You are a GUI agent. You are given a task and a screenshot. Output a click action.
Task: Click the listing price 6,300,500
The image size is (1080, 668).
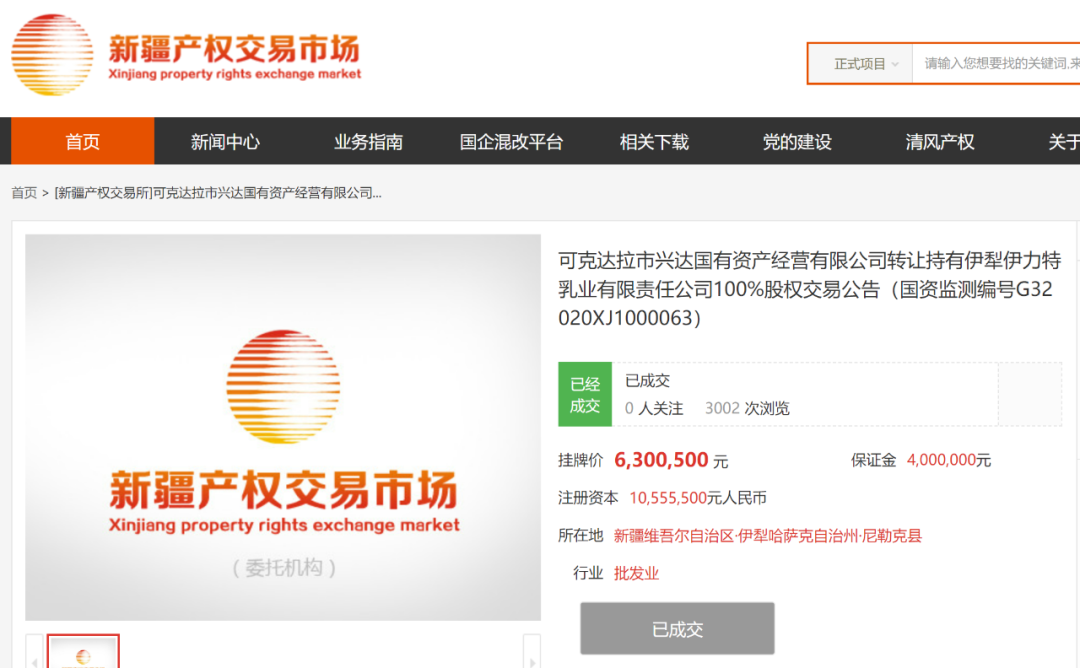coord(661,460)
